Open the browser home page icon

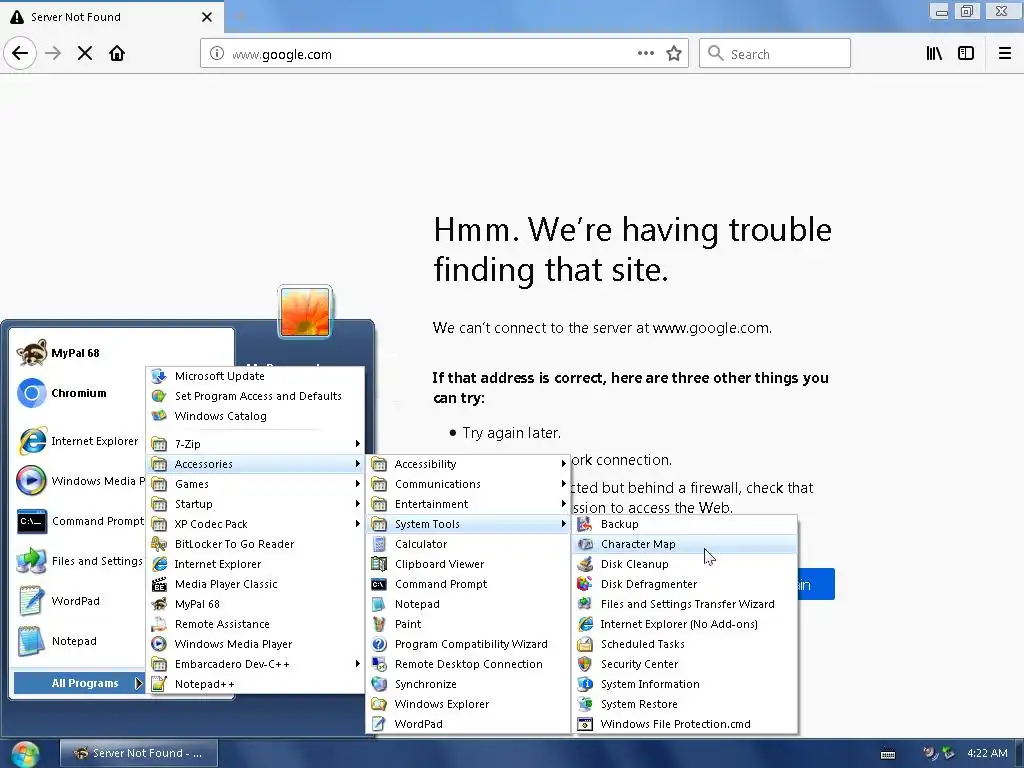coord(117,54)
